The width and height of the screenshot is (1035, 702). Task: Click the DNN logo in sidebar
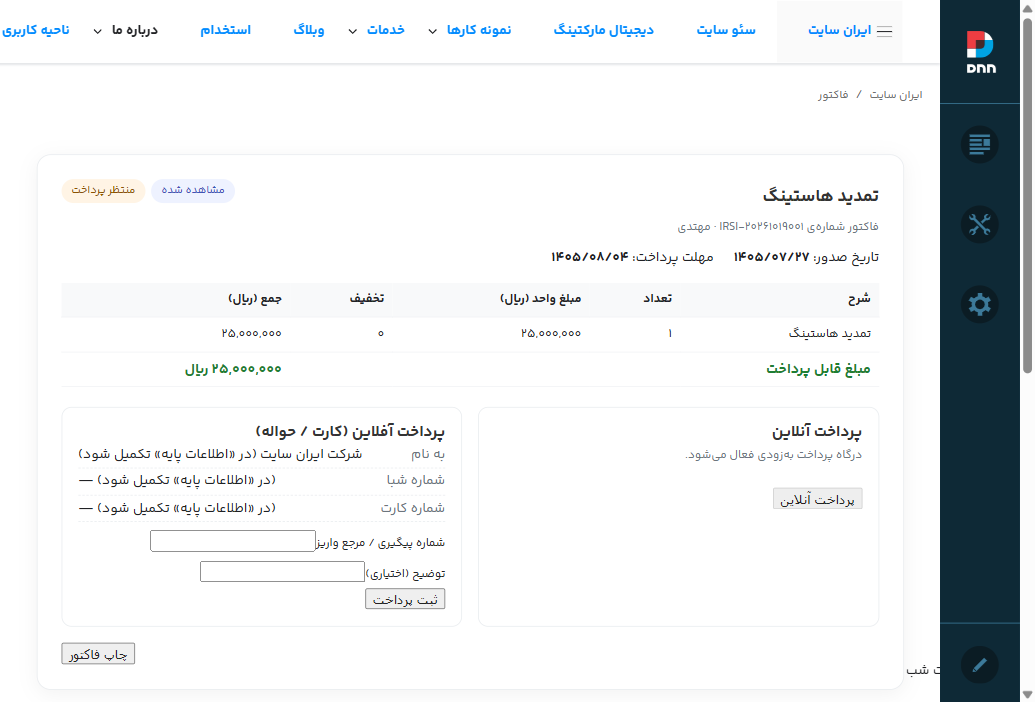tap(980, 51)
